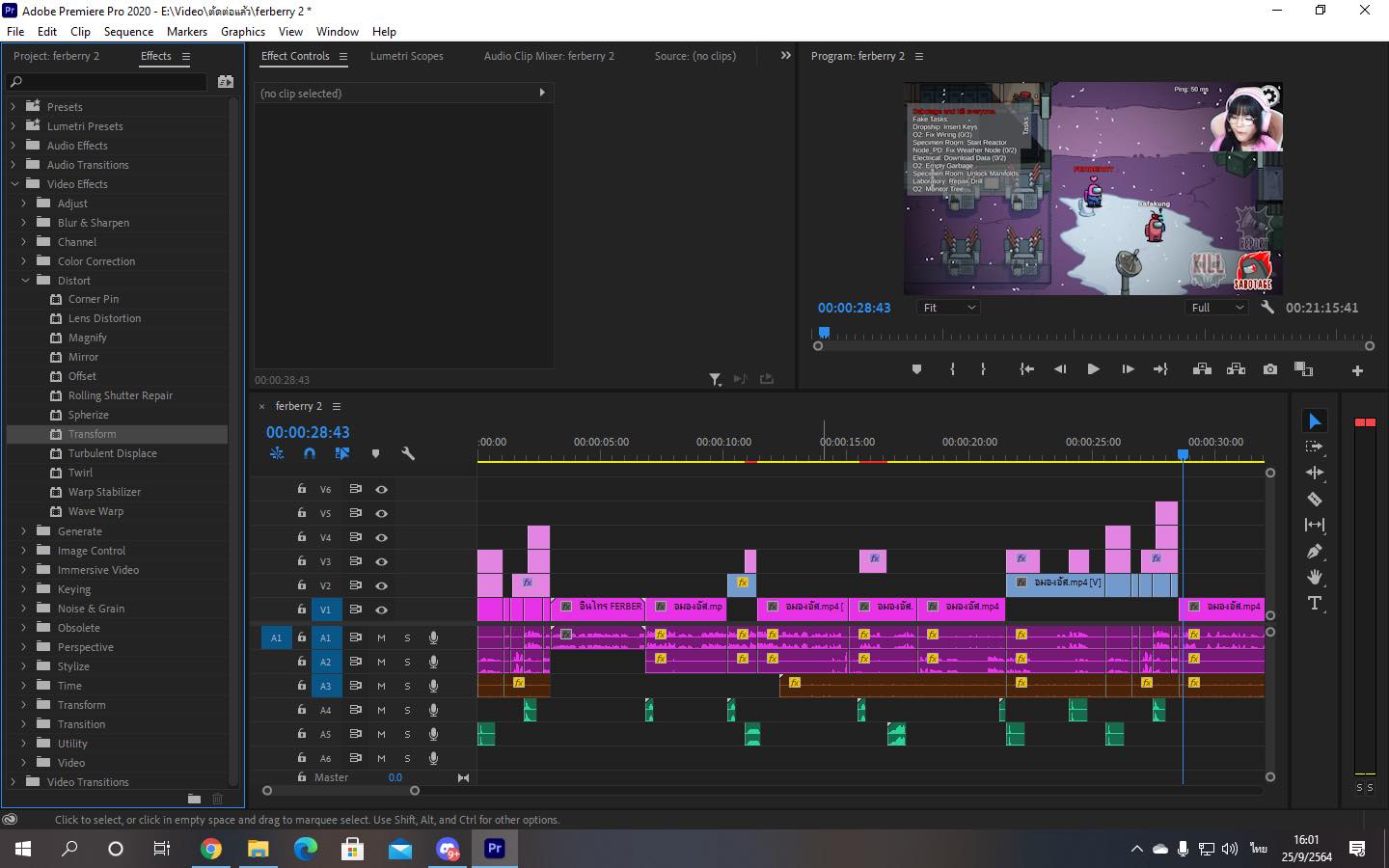Viewport: 1389px width, 868px height.
Task: Select the Razor tool
Action: click(1314, 499)
